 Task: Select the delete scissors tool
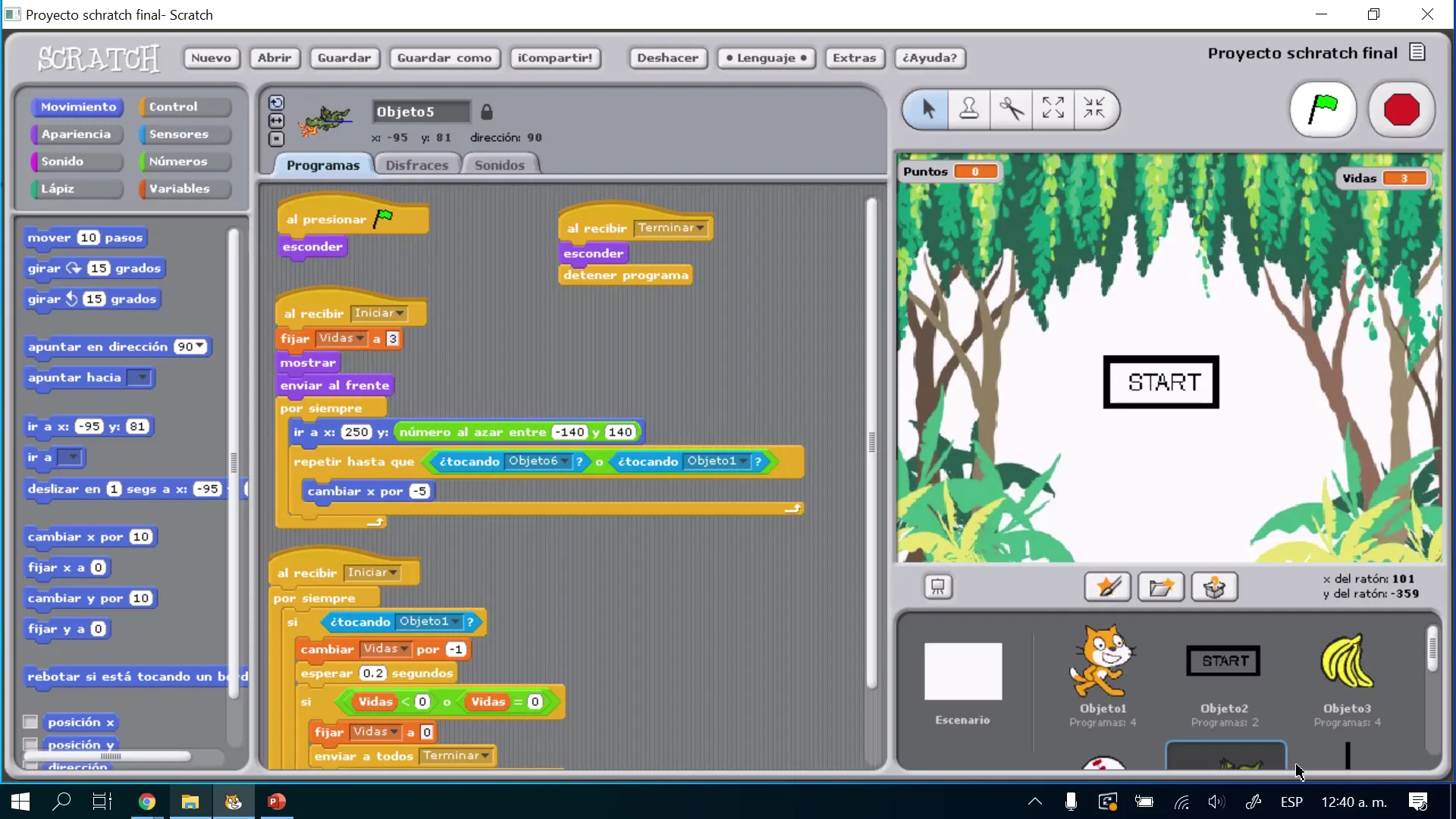coord(1011,109)
